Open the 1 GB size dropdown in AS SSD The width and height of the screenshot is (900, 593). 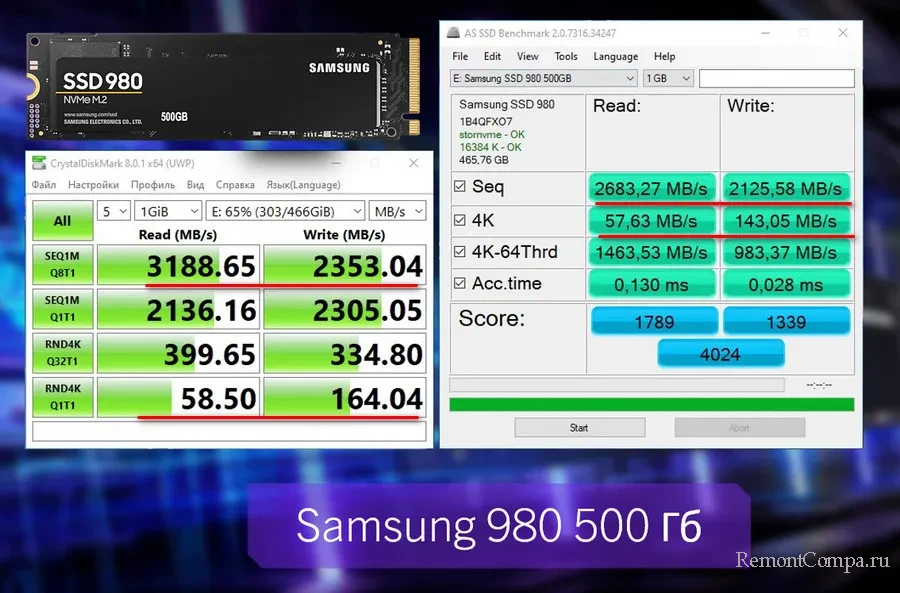668,78
